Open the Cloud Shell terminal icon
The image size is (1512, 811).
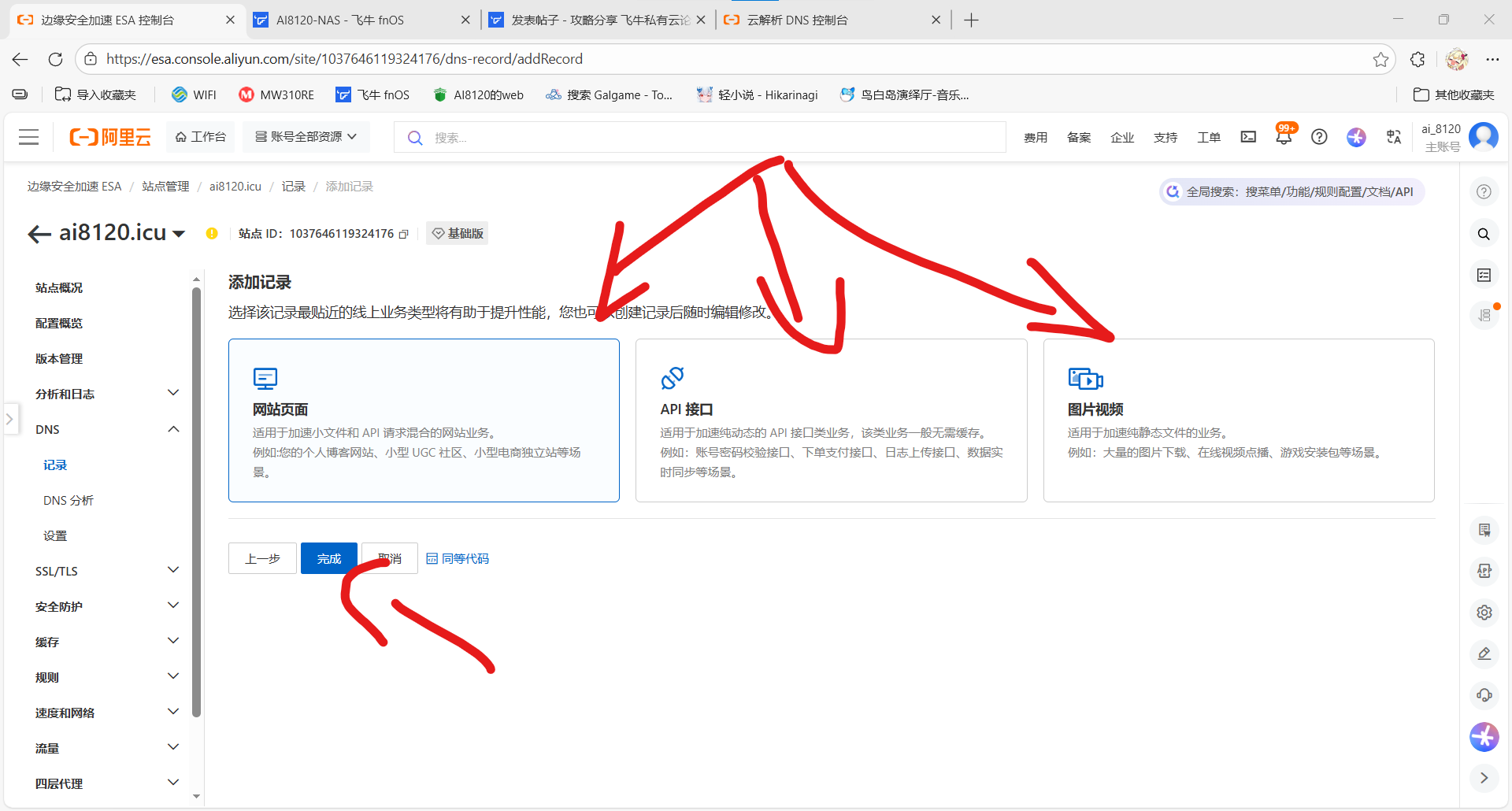click(1248, 137)
